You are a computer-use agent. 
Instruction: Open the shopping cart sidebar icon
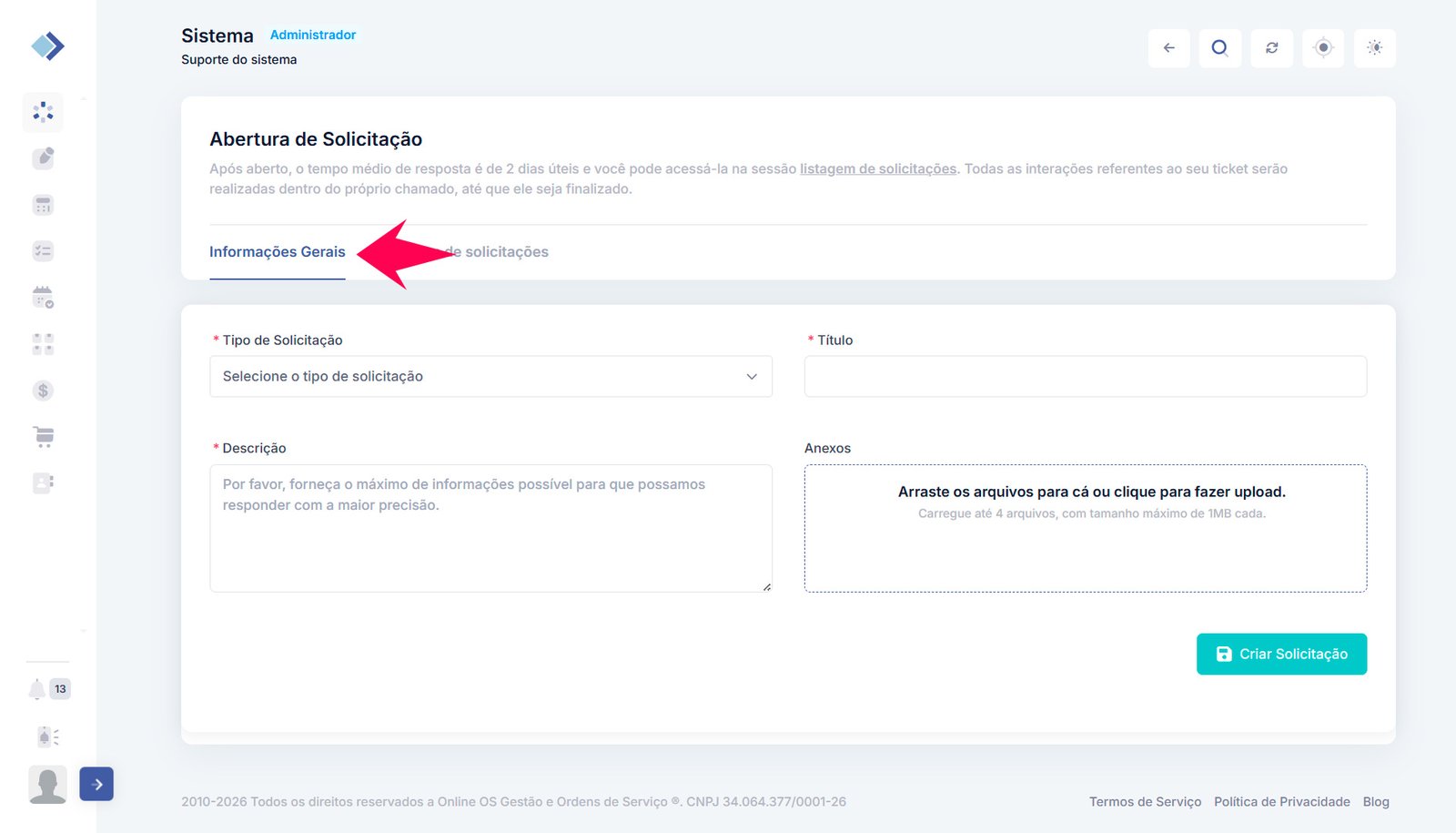pos(43,437)
